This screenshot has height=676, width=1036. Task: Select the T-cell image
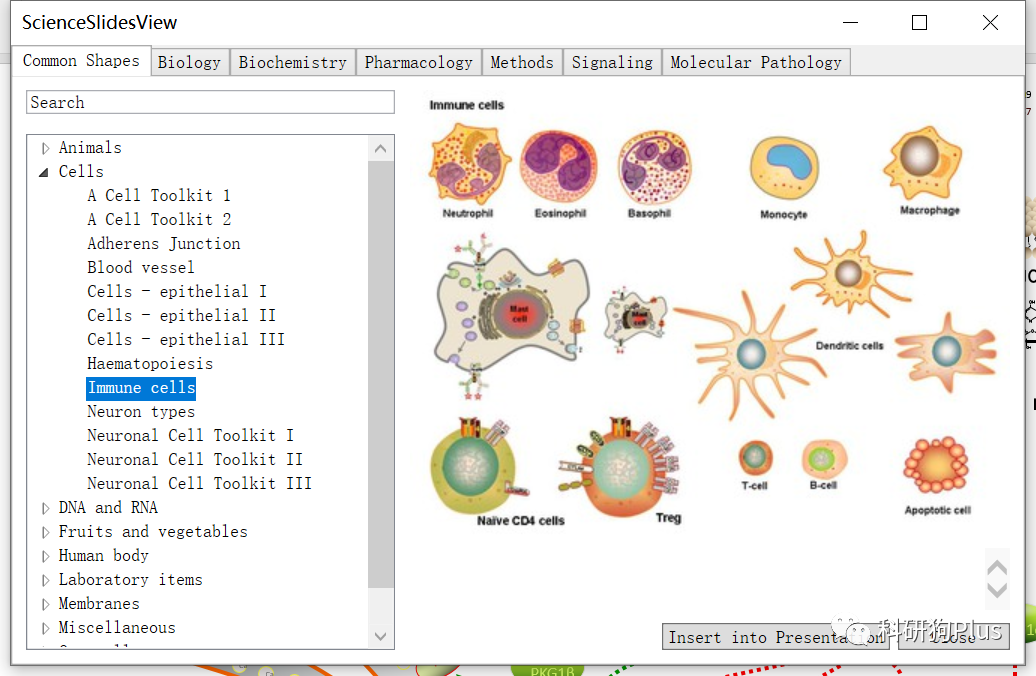point(755,458)
